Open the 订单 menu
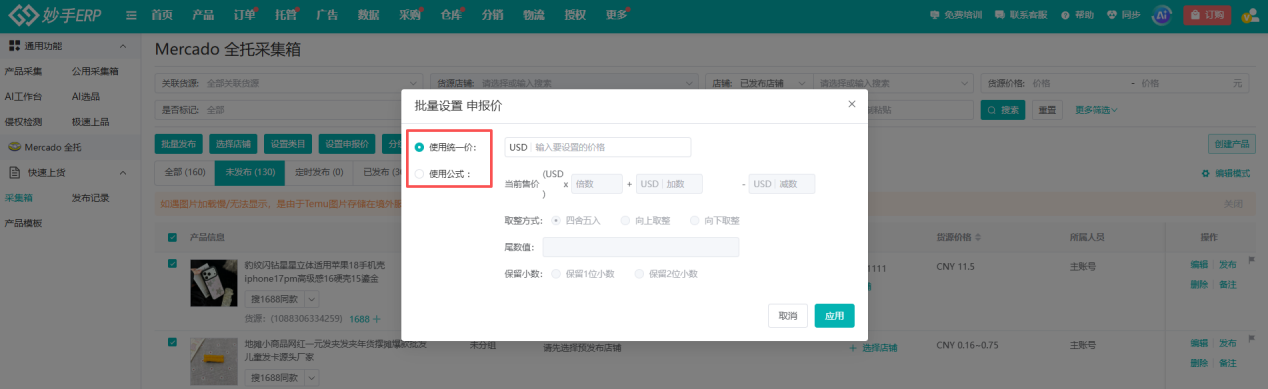 pyautogui.click(x=244, y=15)
